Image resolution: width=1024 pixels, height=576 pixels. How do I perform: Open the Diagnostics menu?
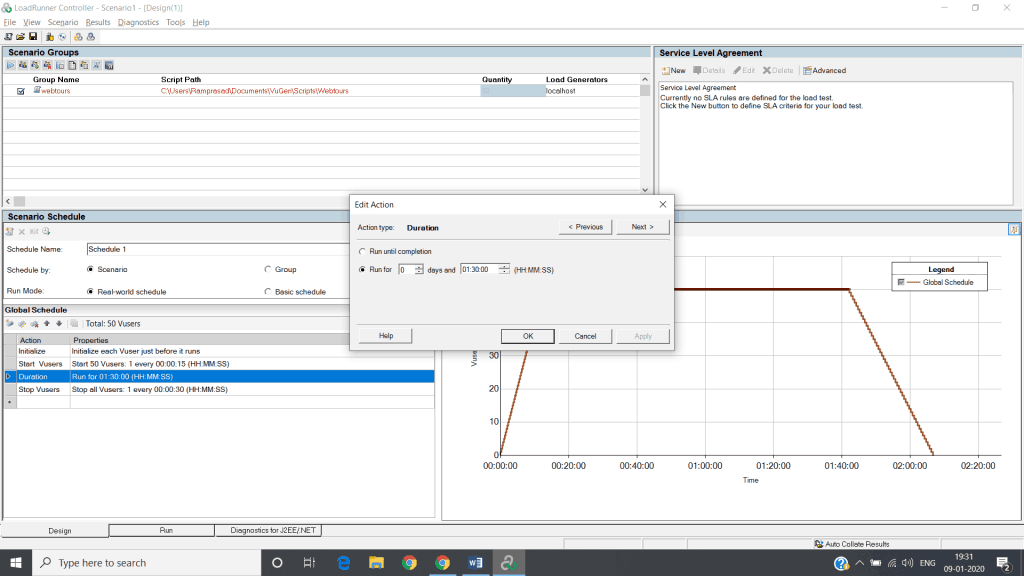pos(138,21)
